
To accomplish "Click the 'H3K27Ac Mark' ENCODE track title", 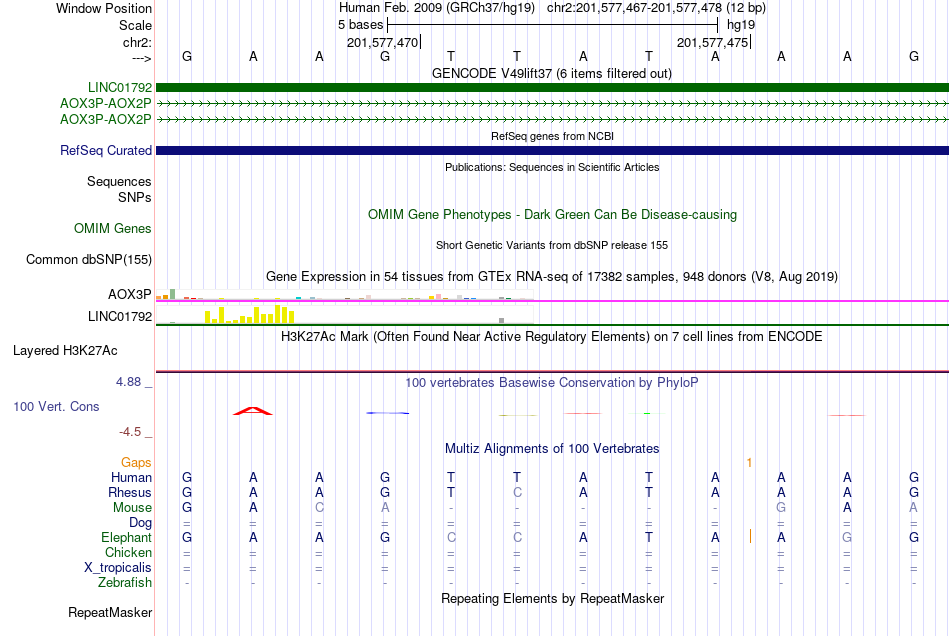I will click(552, 337).
